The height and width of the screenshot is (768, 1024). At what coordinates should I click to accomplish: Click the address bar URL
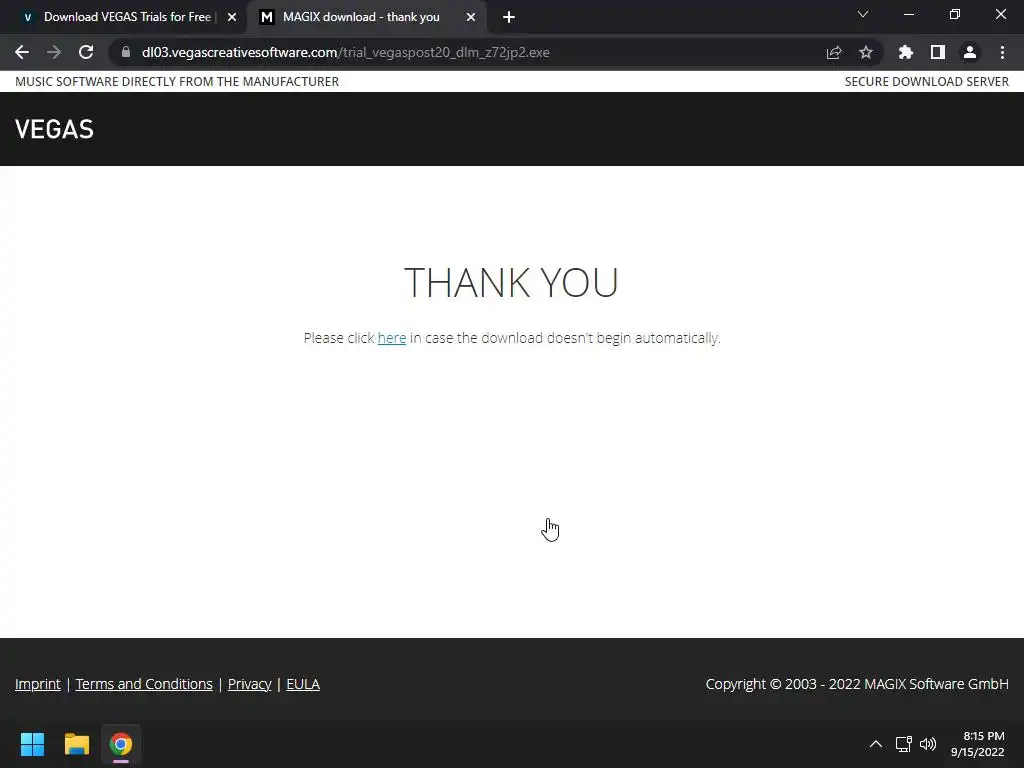[x=345, y=52]
